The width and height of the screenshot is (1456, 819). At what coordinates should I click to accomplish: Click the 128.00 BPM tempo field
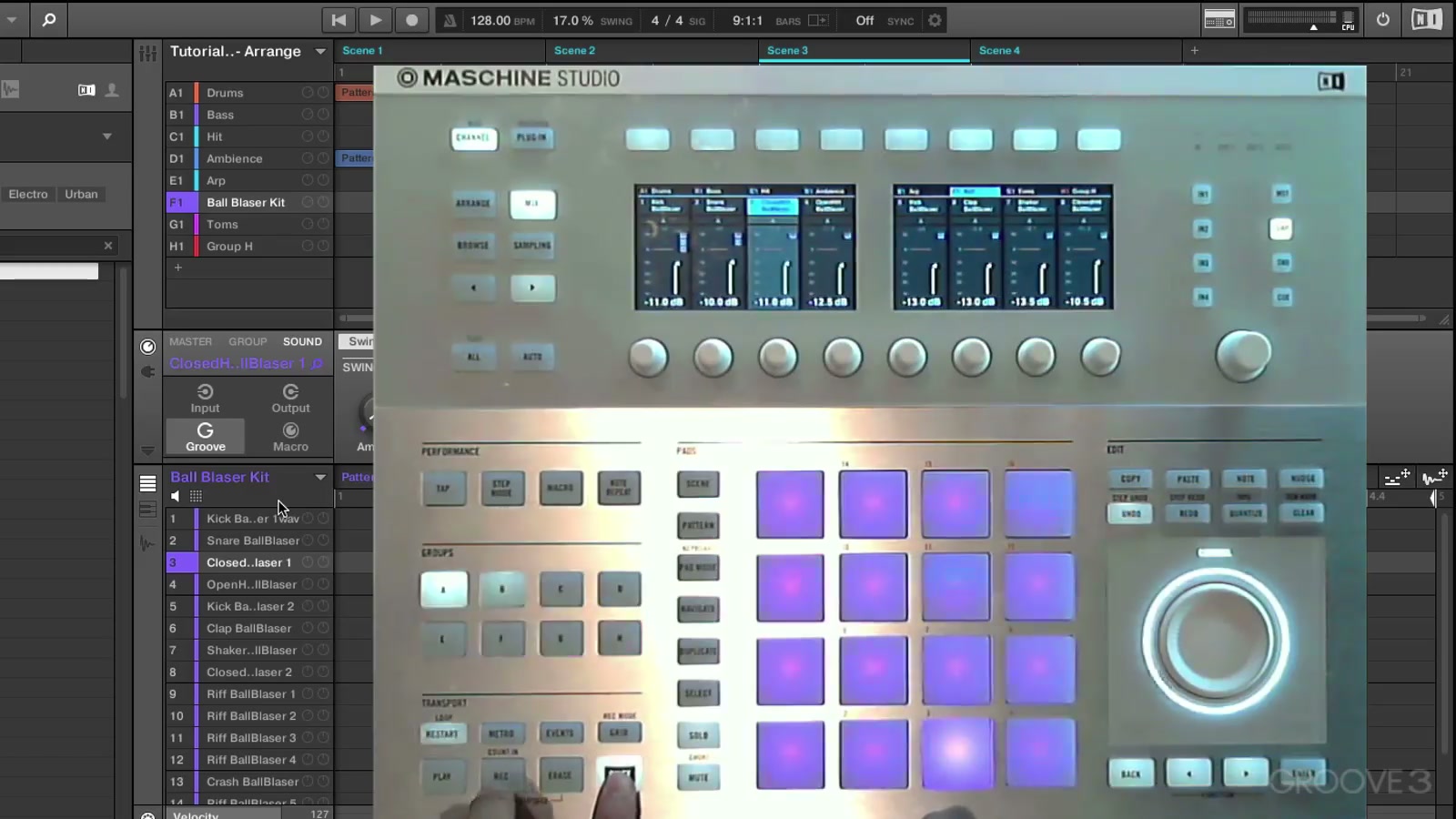pos(501,20)
